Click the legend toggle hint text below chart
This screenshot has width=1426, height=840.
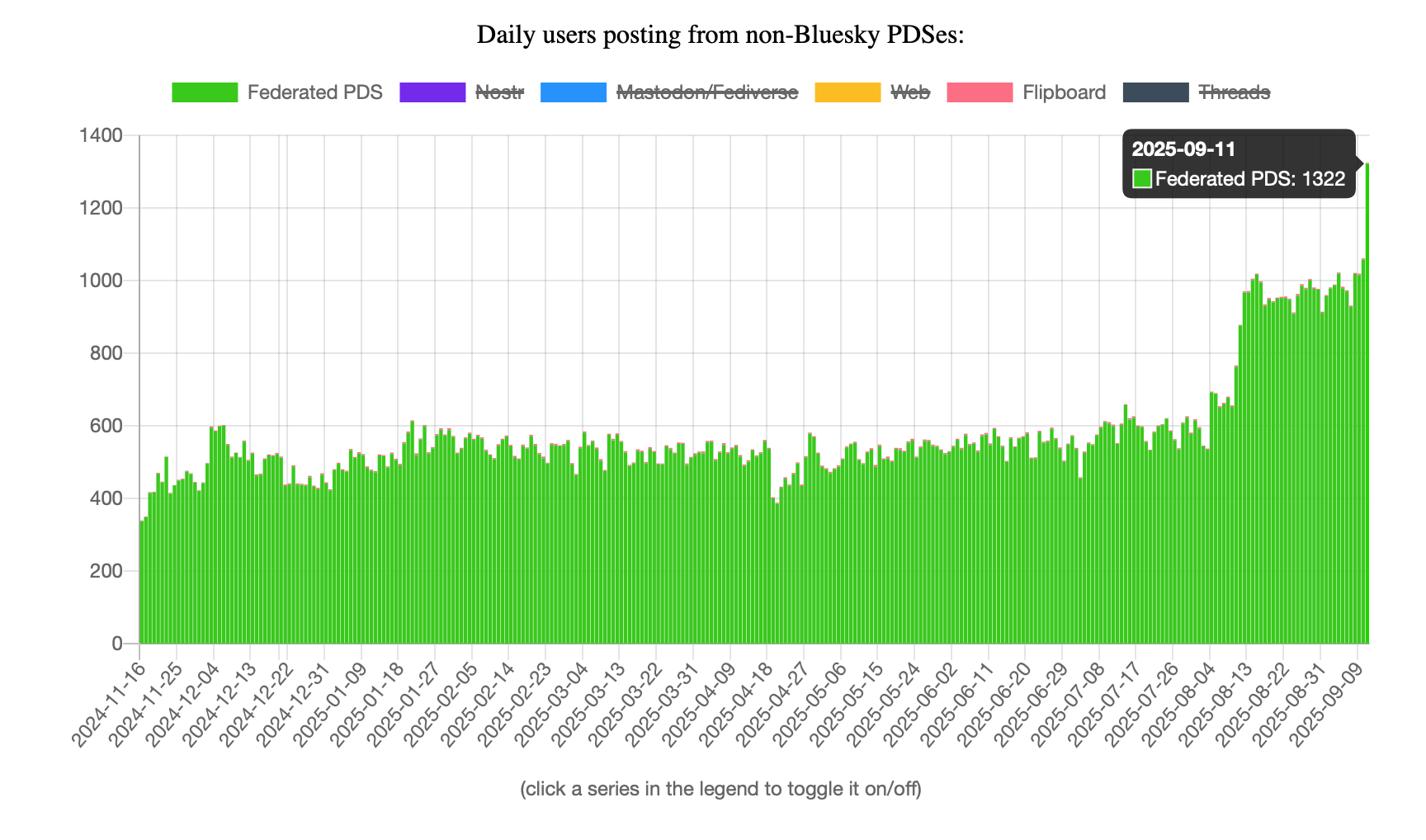coord(720,789)
